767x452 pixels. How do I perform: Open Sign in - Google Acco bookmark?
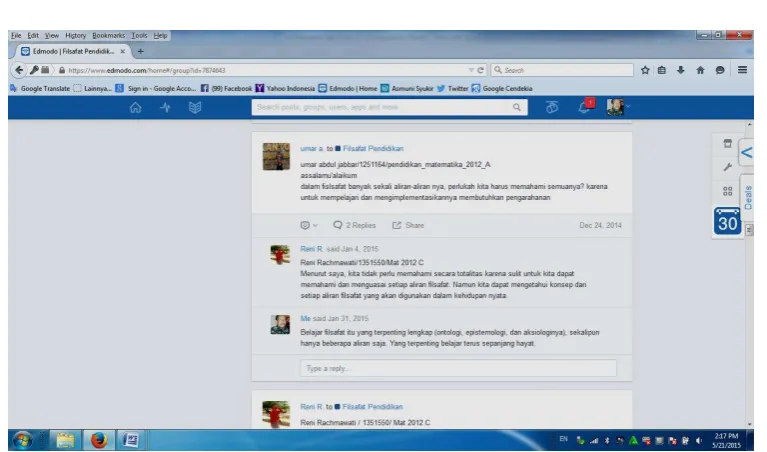tap(156, 89)
